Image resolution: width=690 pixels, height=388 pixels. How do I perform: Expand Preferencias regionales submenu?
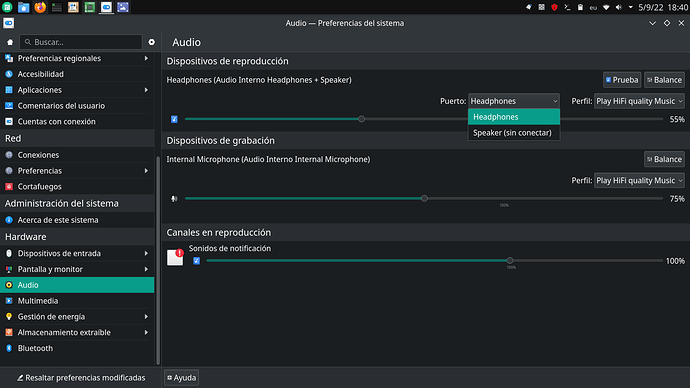pos(146,58)
